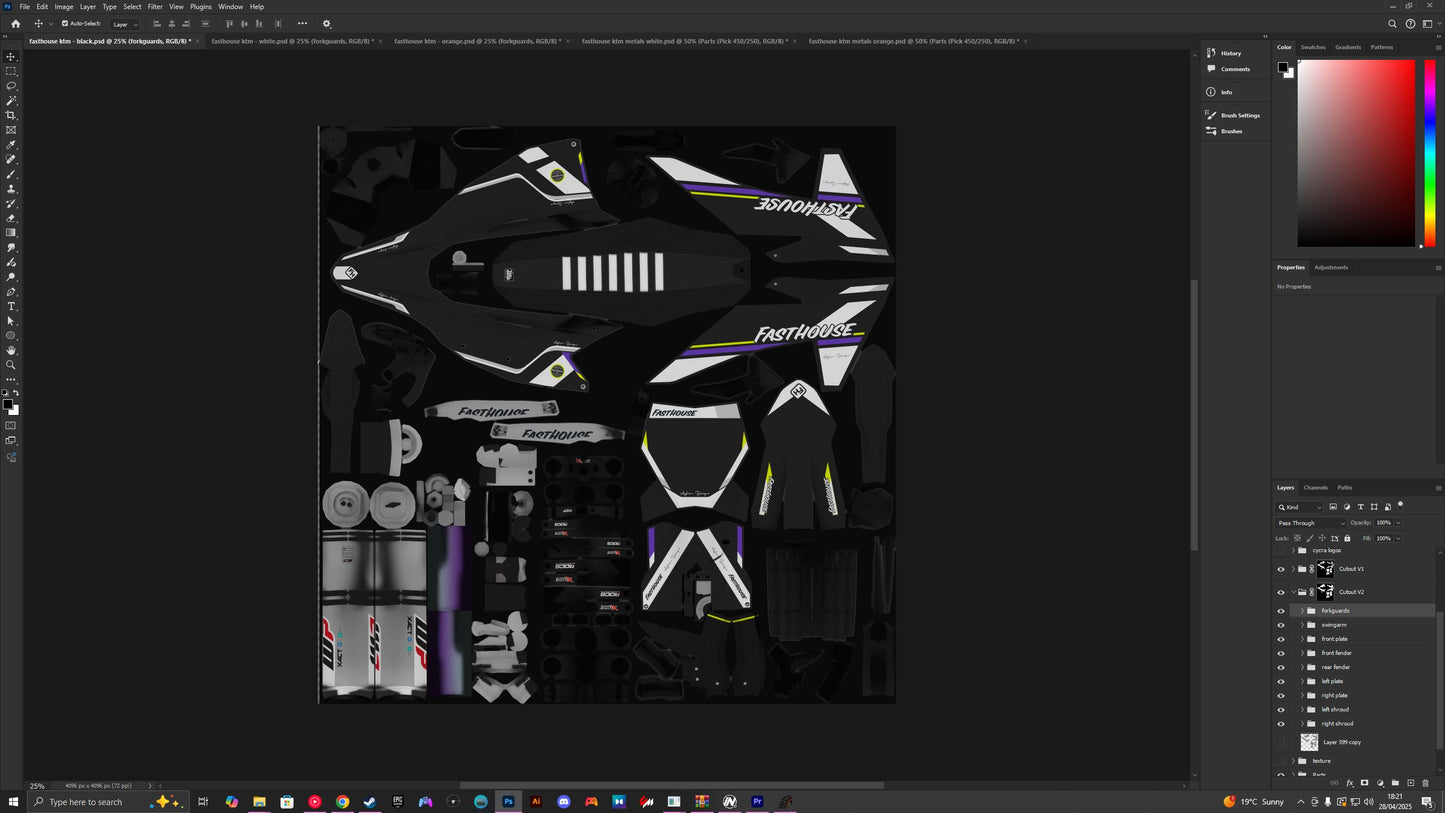This screenshot has width=1445, height=813.
Task: Open the Brush Settings panel icon
Action: (x=1210, y=115)
